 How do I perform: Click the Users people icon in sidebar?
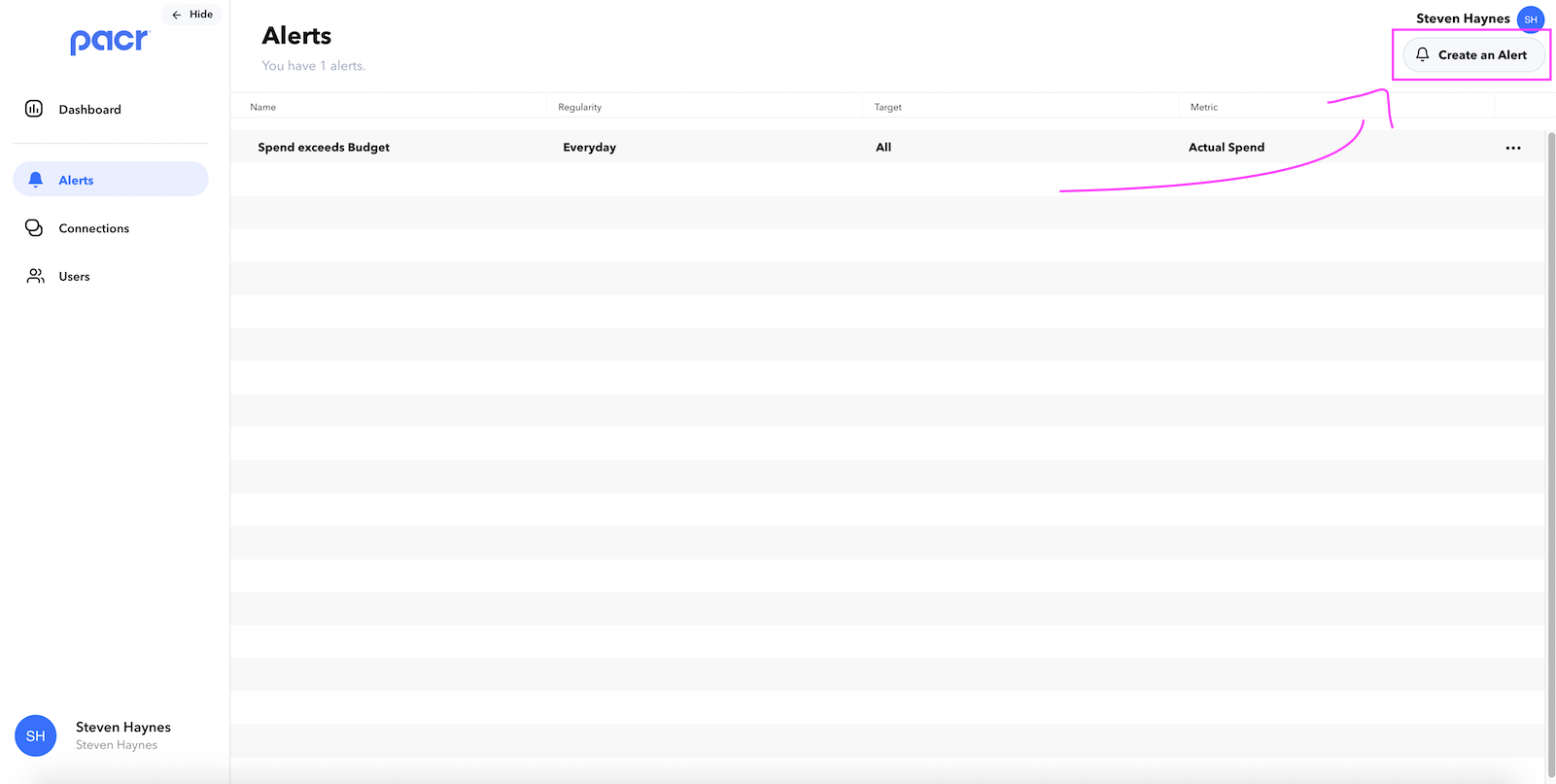(x=35, y=276)
